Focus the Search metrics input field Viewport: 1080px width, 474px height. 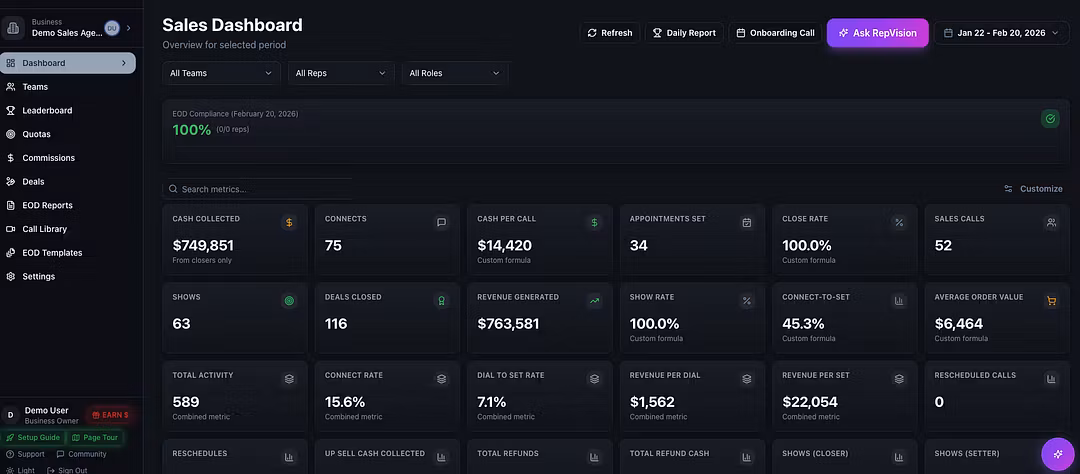[x=262, y=189]
